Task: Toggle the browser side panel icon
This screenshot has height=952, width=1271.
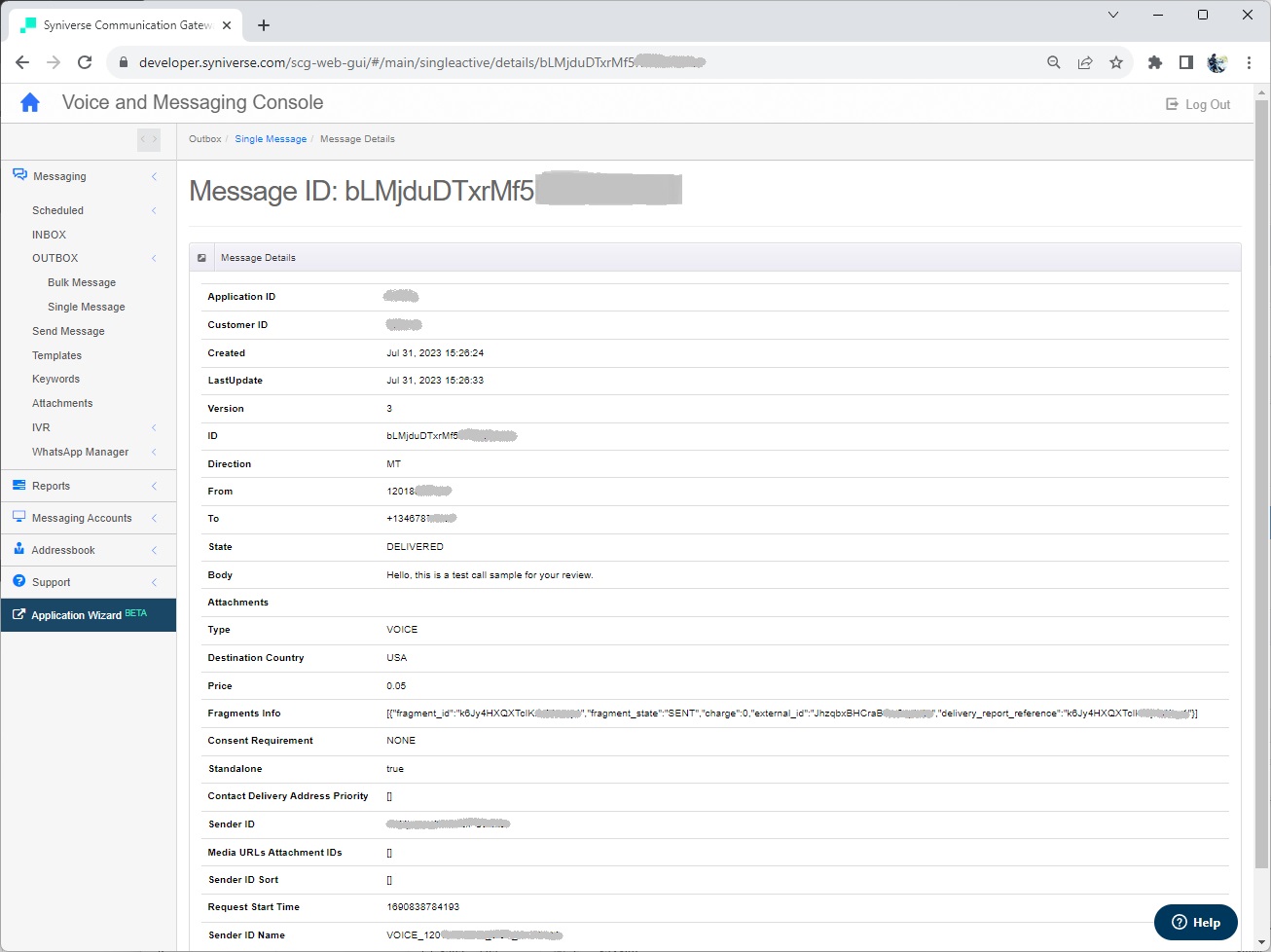Action: (1186, 62)
